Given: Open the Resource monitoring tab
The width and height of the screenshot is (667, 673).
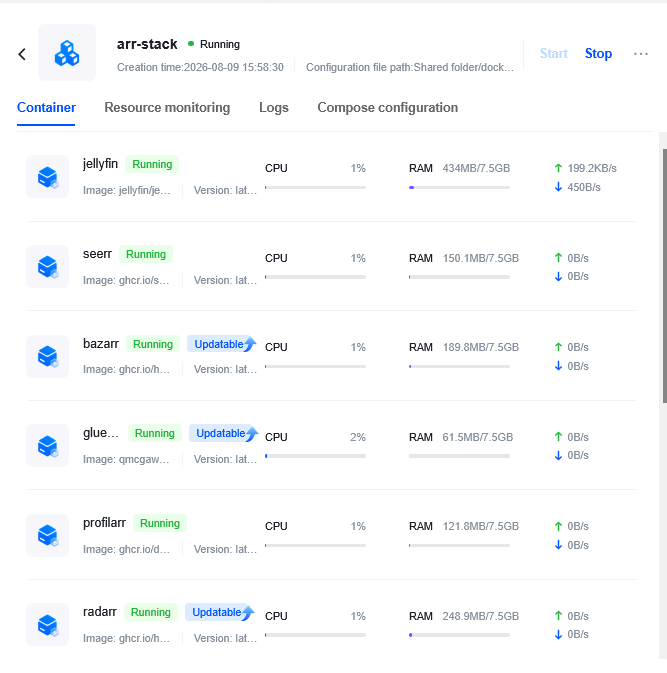Looking at the screenshot, I should 167,107.
